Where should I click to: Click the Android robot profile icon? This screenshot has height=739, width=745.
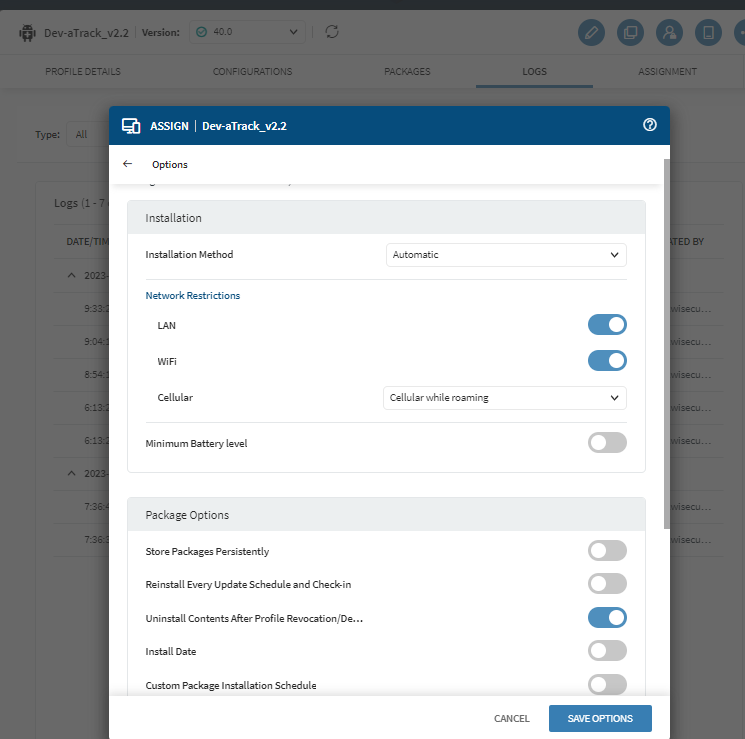click(x=27, y=32)
